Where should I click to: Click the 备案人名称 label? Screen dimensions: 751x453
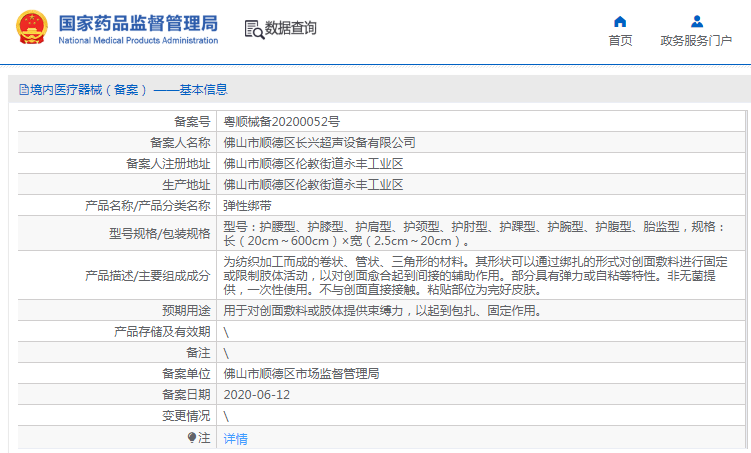tap(180, 143)
